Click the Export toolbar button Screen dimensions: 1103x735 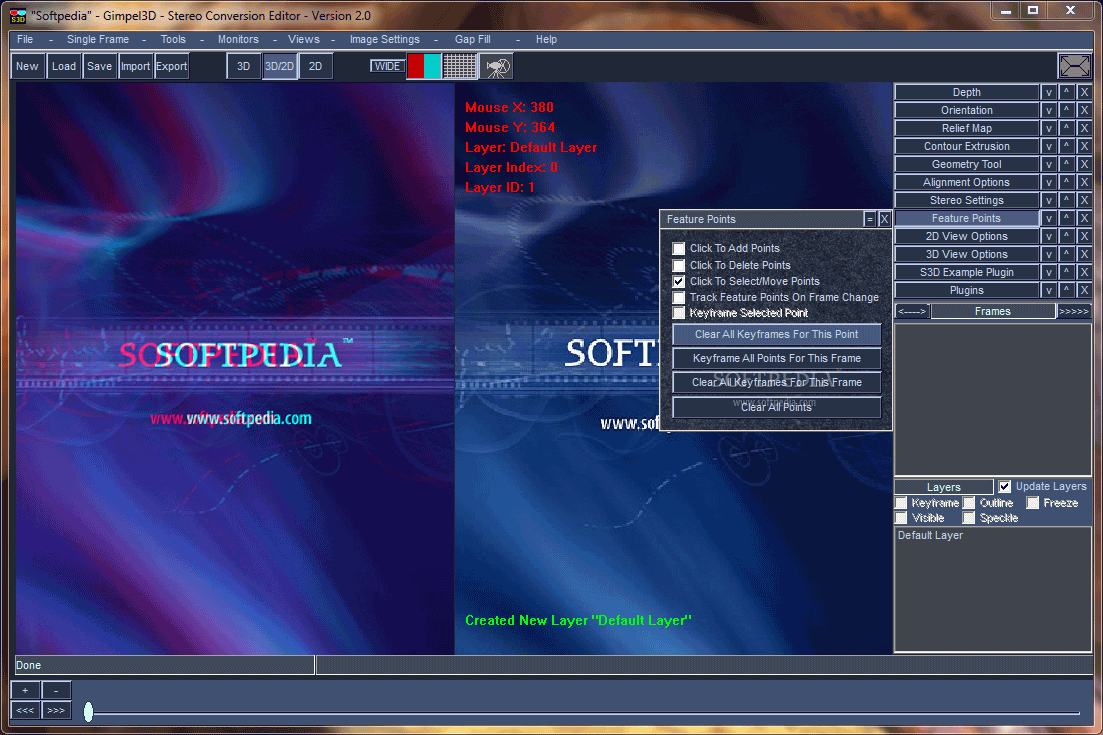click(172, 66)
